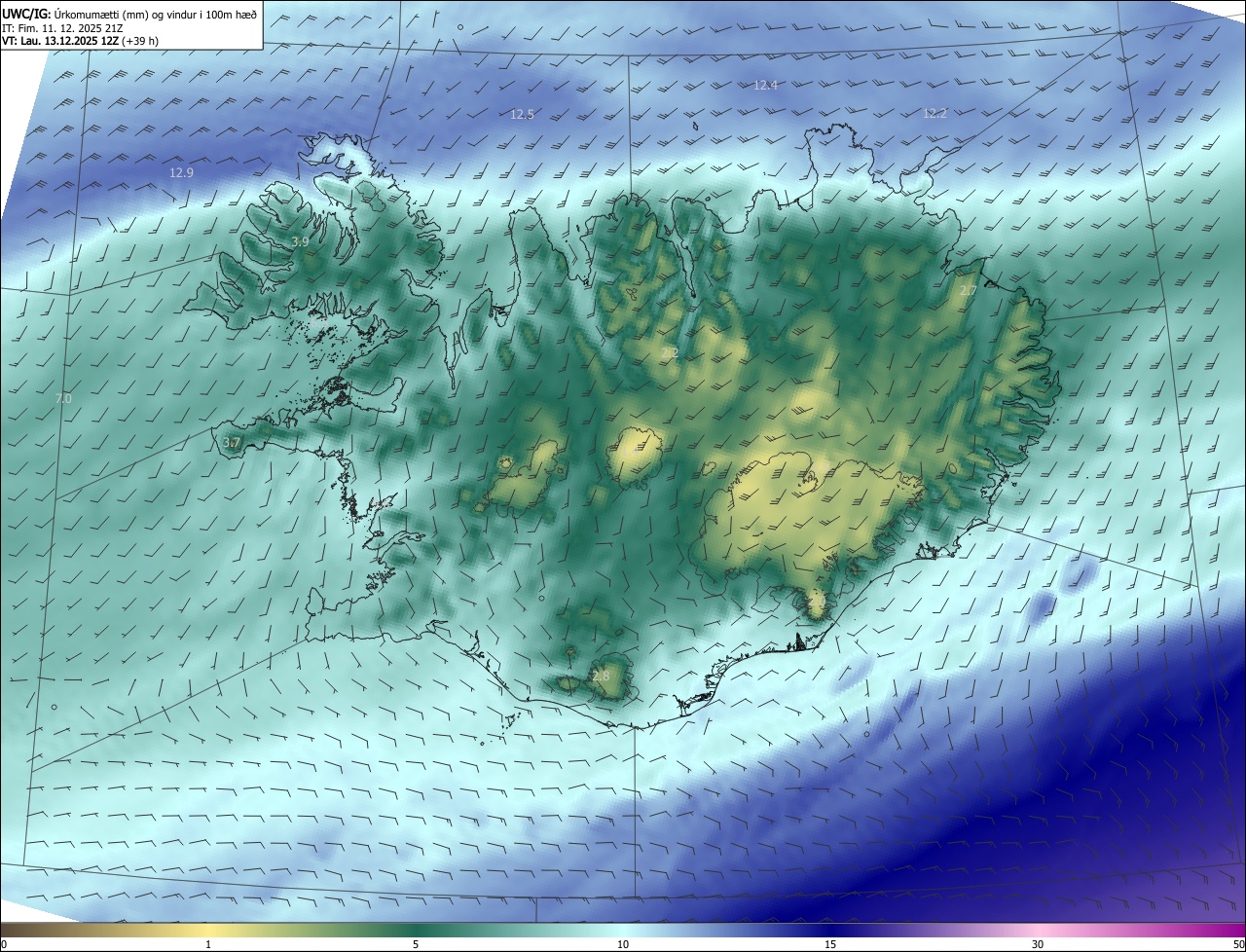Click the 30 tick label on the colour scale
The image size is (1246, 952).
(x=1038, y=944)
